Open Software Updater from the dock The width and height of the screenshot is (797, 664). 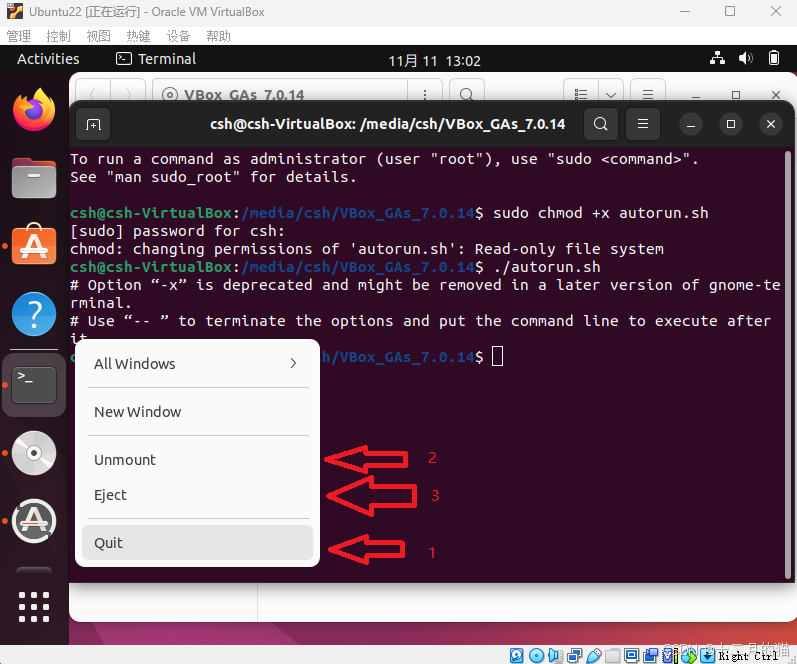pos(34,521)
